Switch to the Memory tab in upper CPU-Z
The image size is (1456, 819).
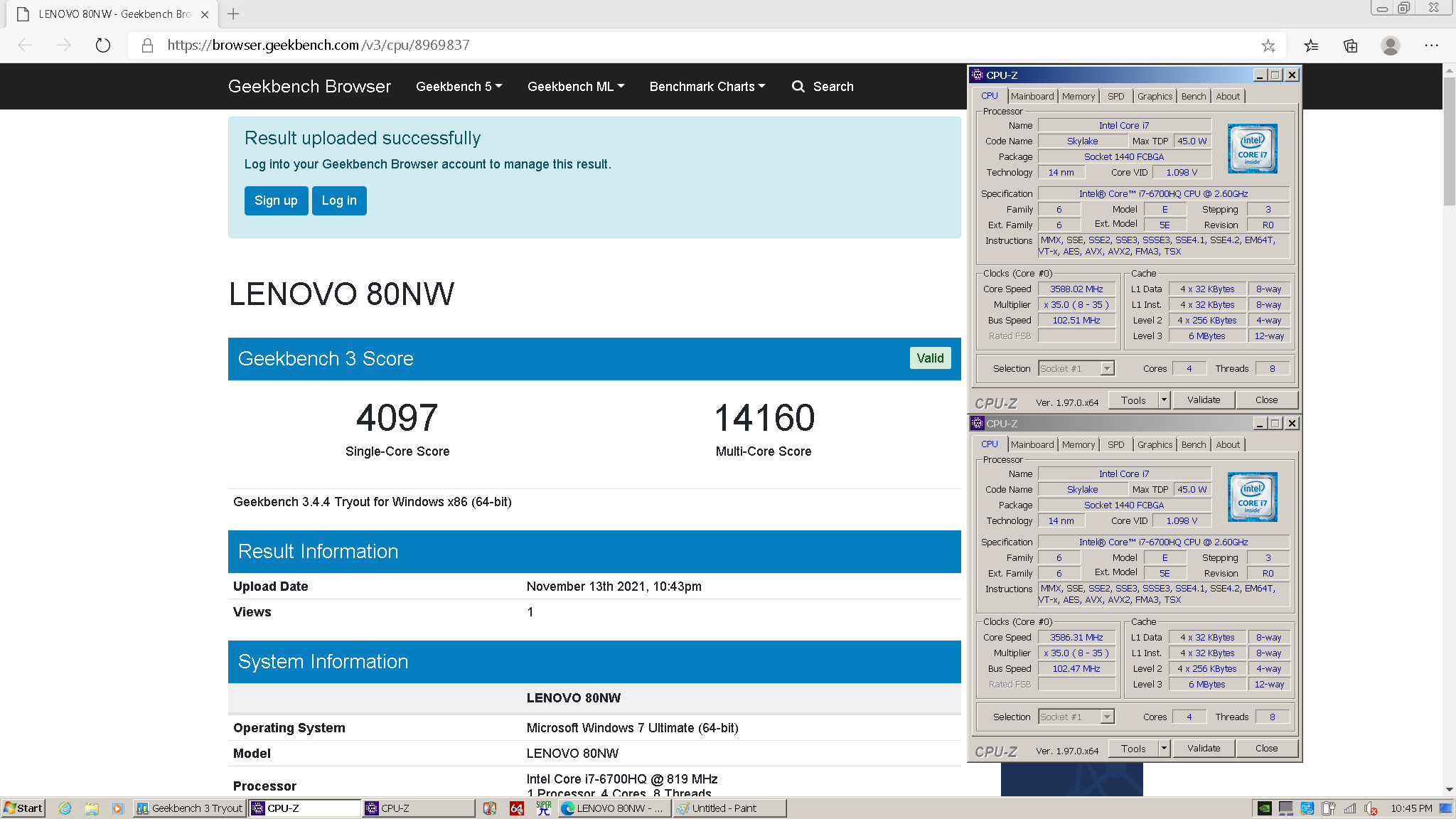pos(1078,97)
